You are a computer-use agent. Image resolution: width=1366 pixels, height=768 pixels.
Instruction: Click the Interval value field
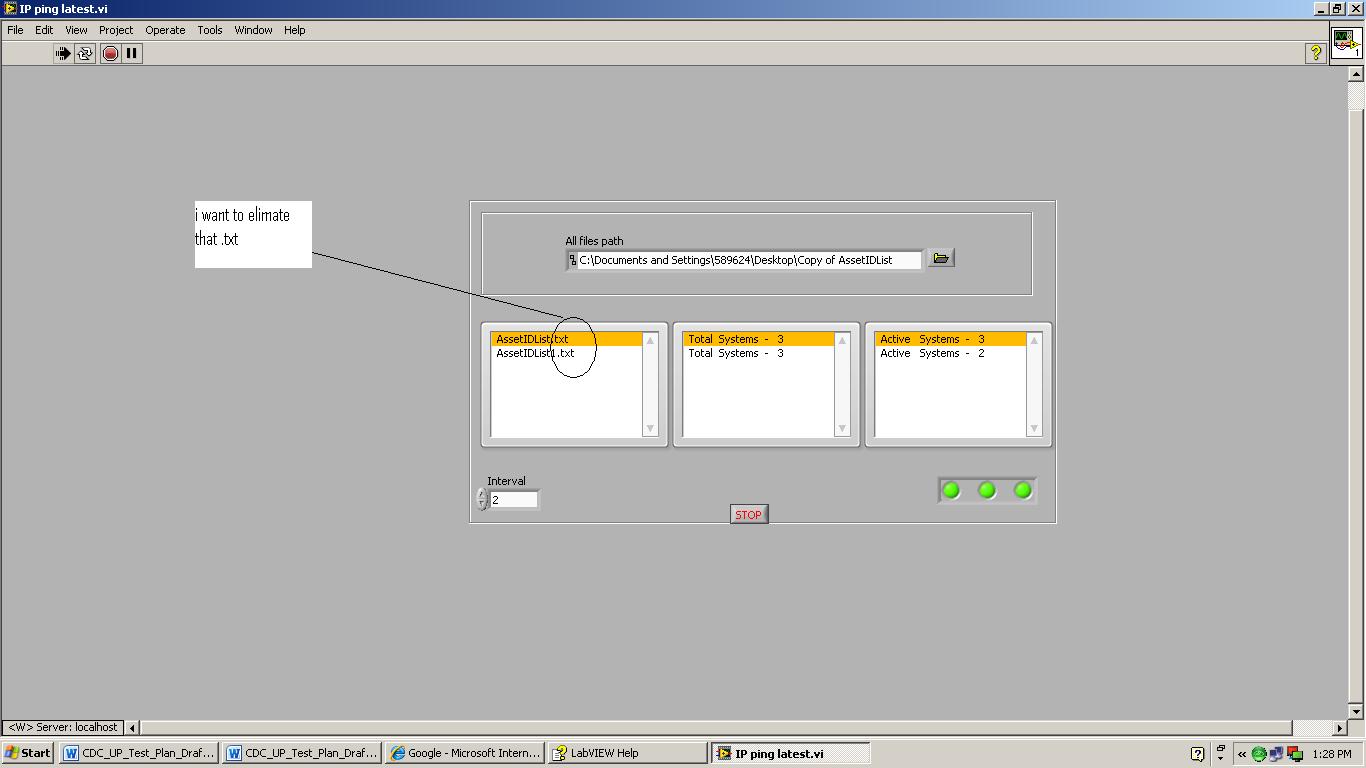coord(513,499)
